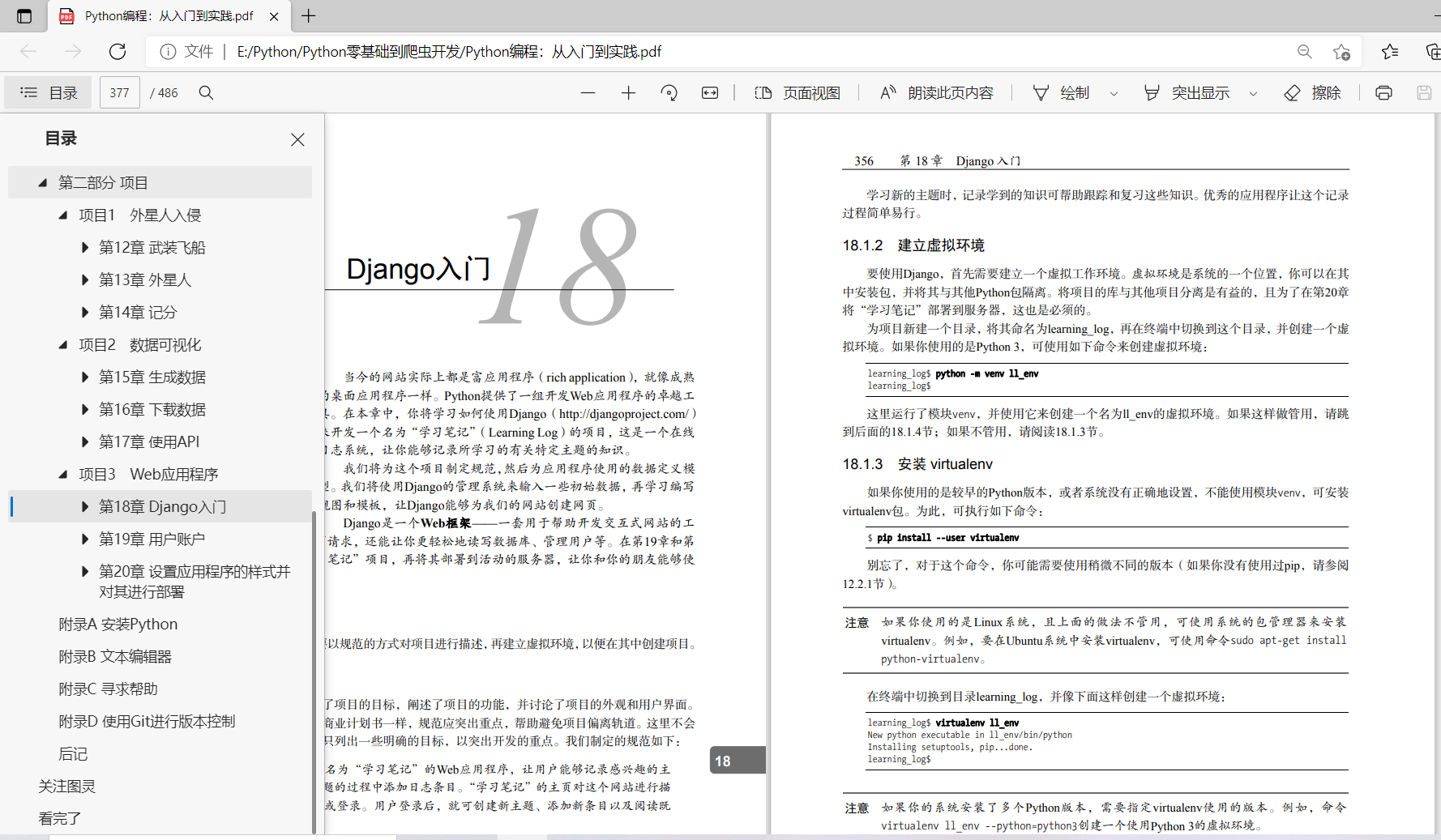The height and width of the screenshot is (840, 1441).
Task: Collapse the 第二部分 项目 section
Action: [43, 183]
